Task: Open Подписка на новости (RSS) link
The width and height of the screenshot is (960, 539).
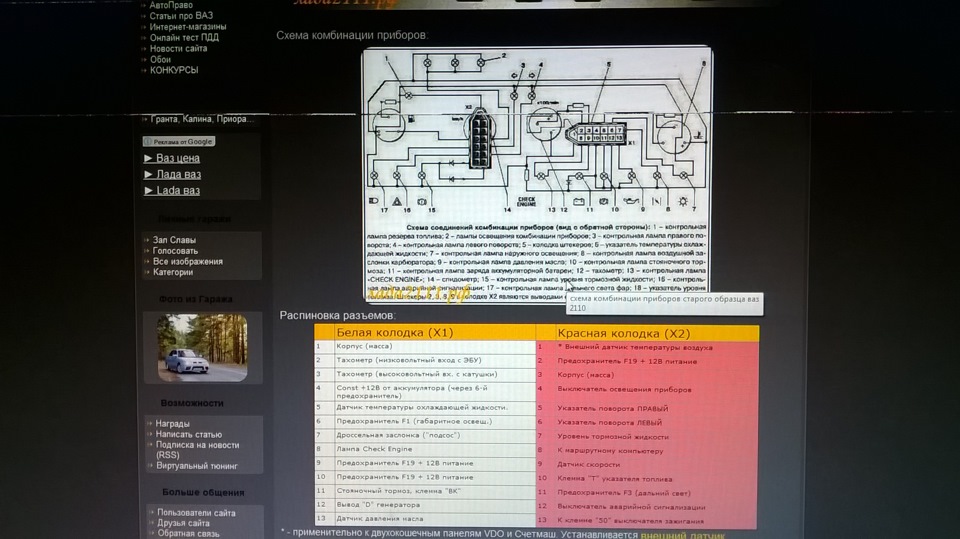Action: click(x=197, y=450)
